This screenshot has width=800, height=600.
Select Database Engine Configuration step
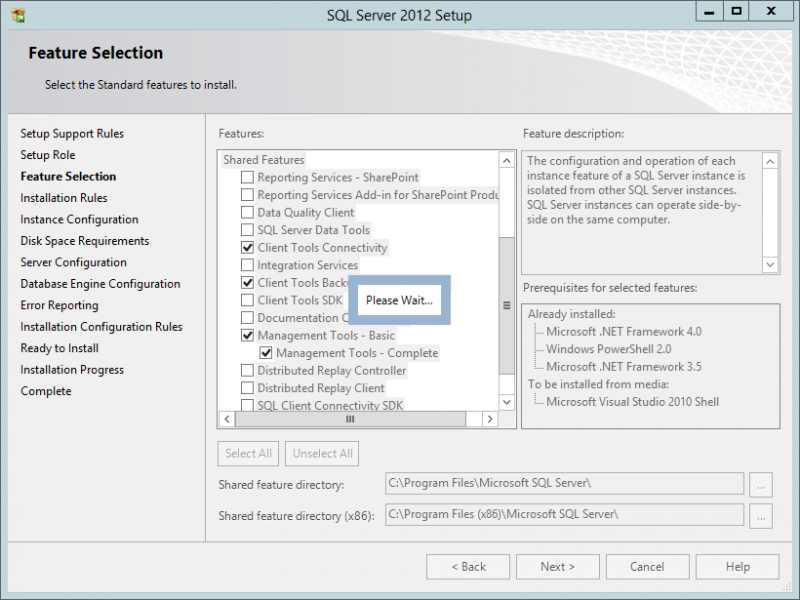click(101, 284)
